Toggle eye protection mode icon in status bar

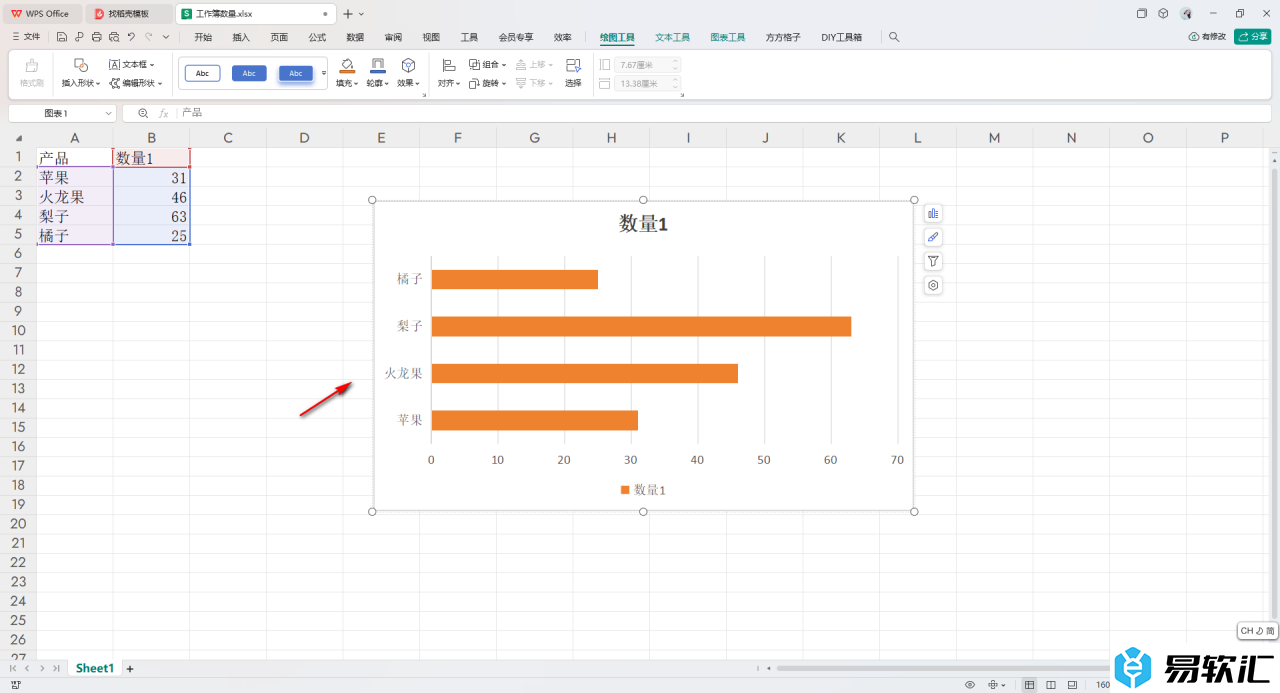[970, 685]
